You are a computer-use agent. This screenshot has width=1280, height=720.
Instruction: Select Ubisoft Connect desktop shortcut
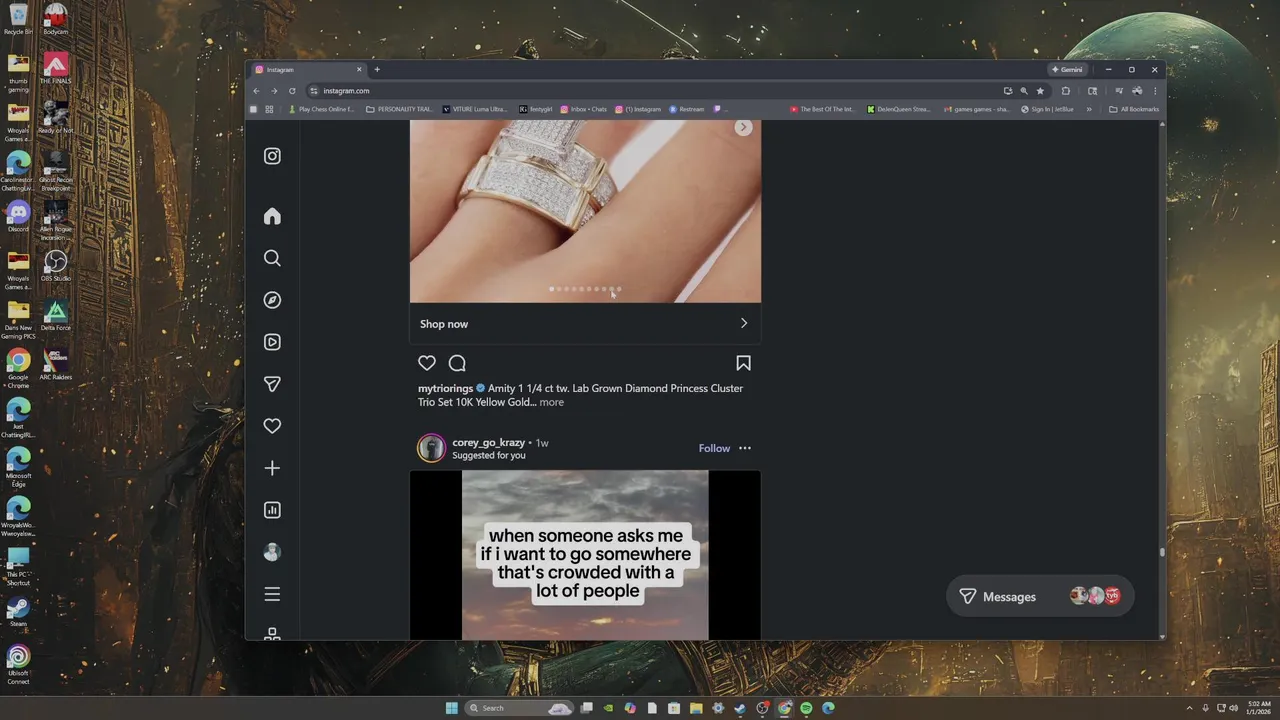[x=18, y=664]
